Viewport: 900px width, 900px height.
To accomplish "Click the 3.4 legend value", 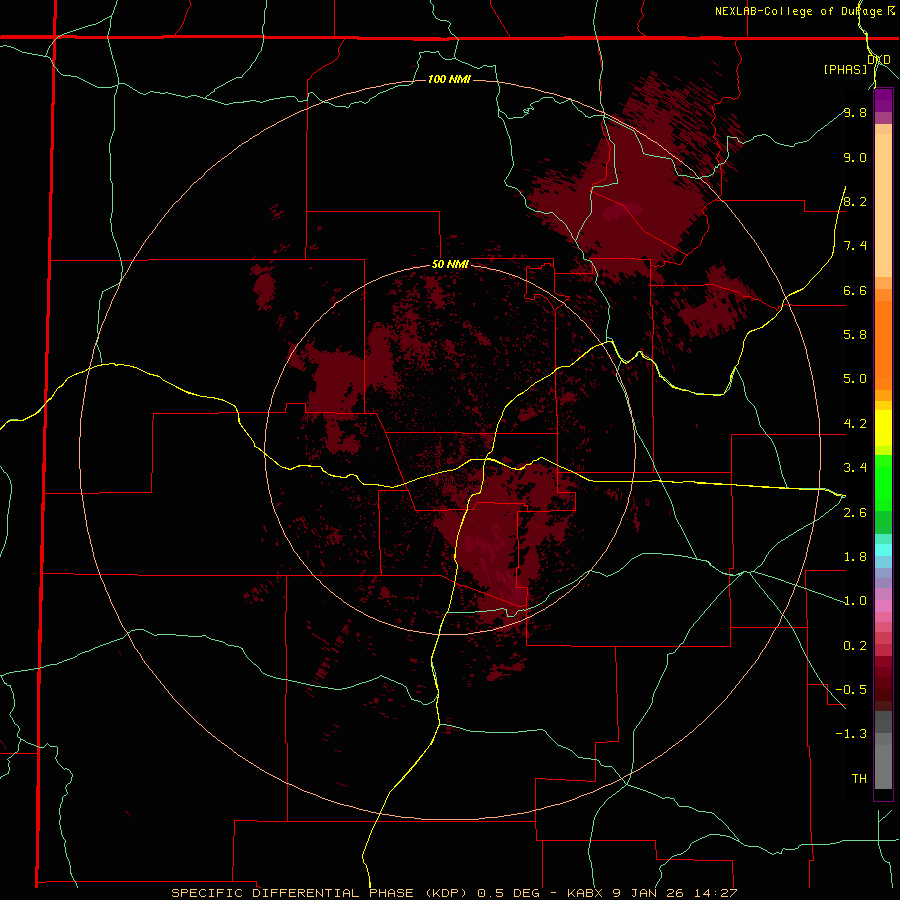I will click(855, 468).
